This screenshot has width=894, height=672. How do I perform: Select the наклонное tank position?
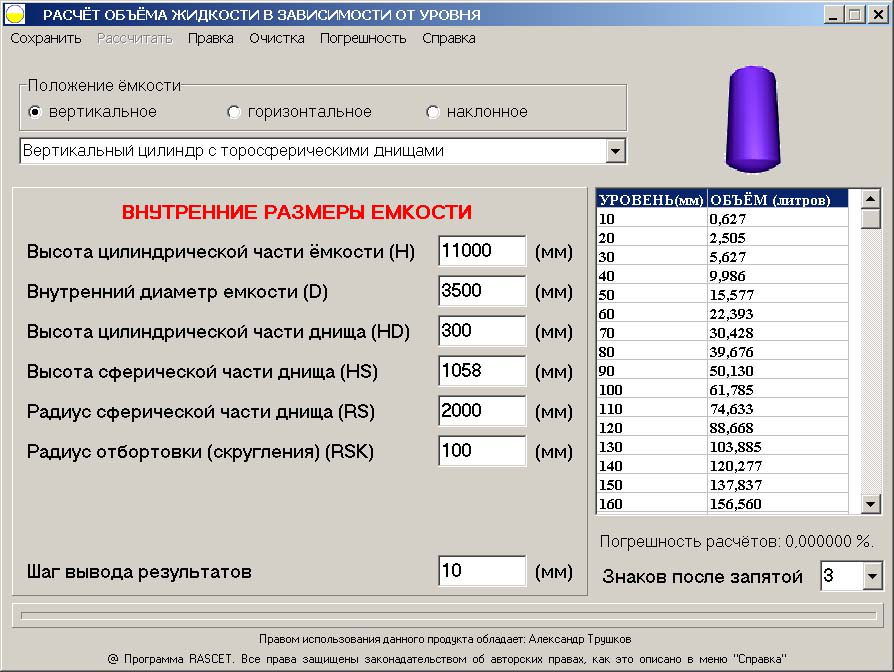431,113
